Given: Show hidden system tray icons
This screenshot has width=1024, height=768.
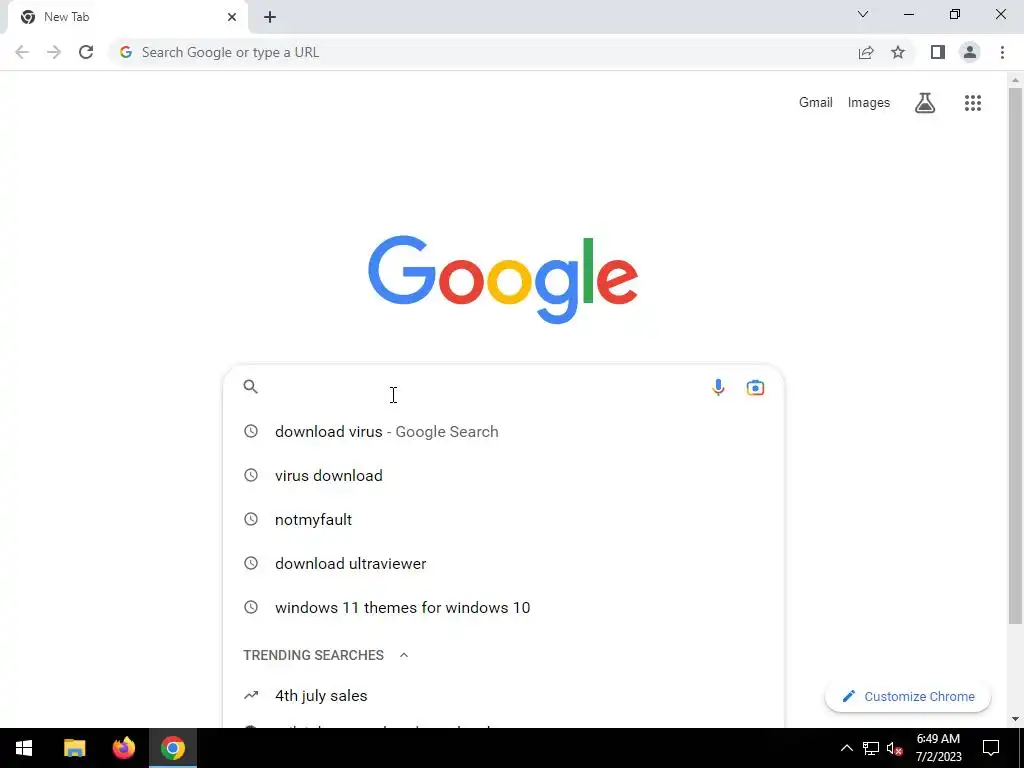Looking at the screenshot, I should click(846, 748).
